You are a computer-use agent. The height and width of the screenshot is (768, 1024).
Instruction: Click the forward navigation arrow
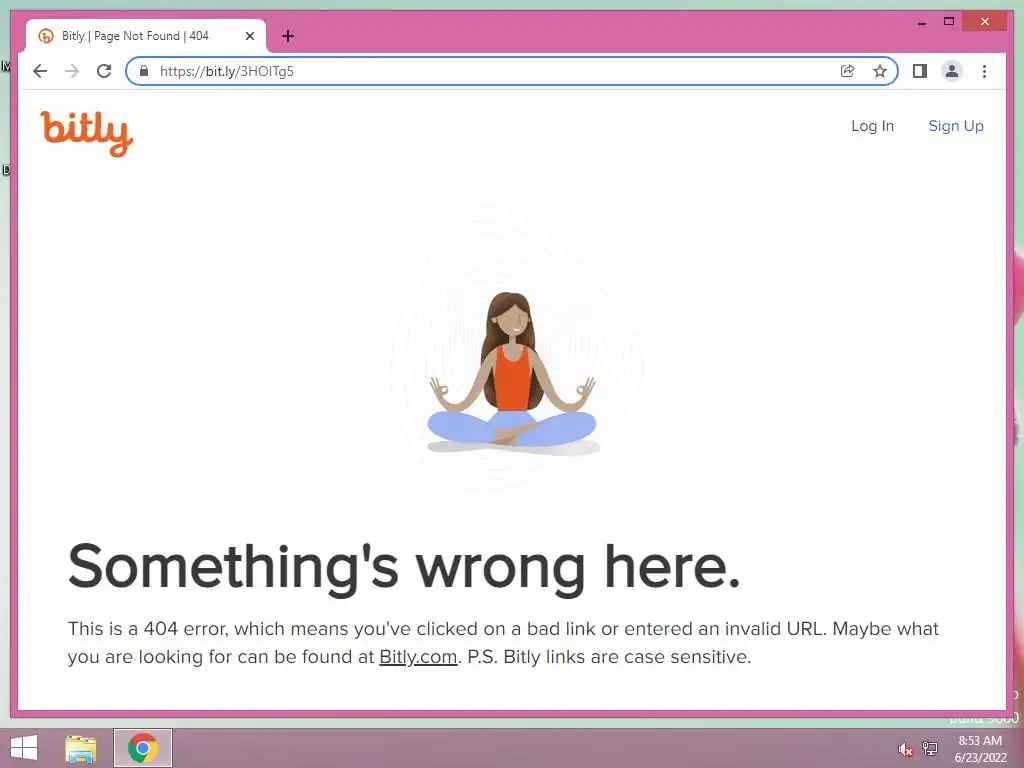pyautogui.click(x=72, y=71)
